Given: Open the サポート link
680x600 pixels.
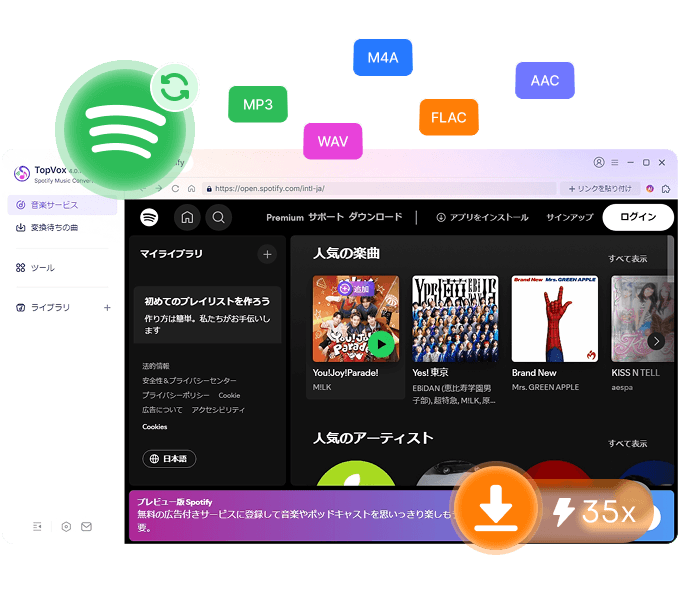Looking at the screenshot, I should 326,217.
